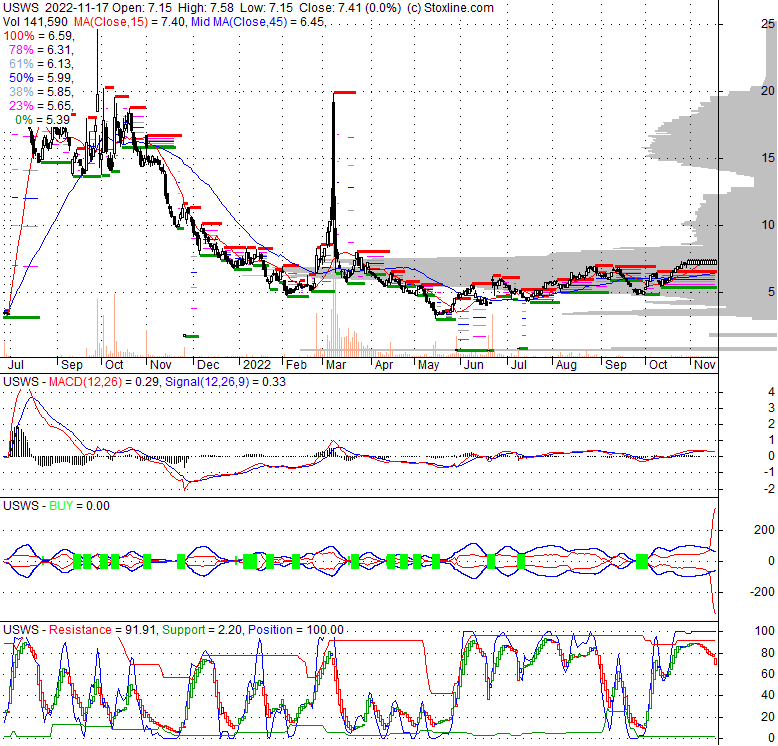
Task: Click the '-200' value on BUY panel axis
Action: [762, 592]
